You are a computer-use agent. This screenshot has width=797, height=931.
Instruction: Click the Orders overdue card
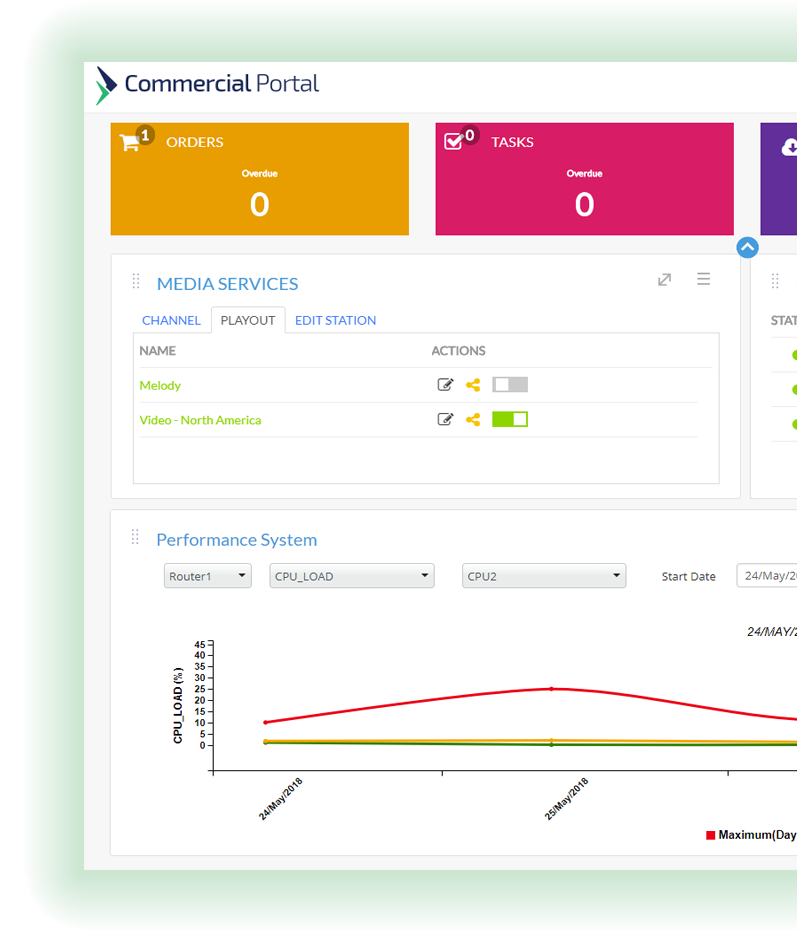point(260,179)
